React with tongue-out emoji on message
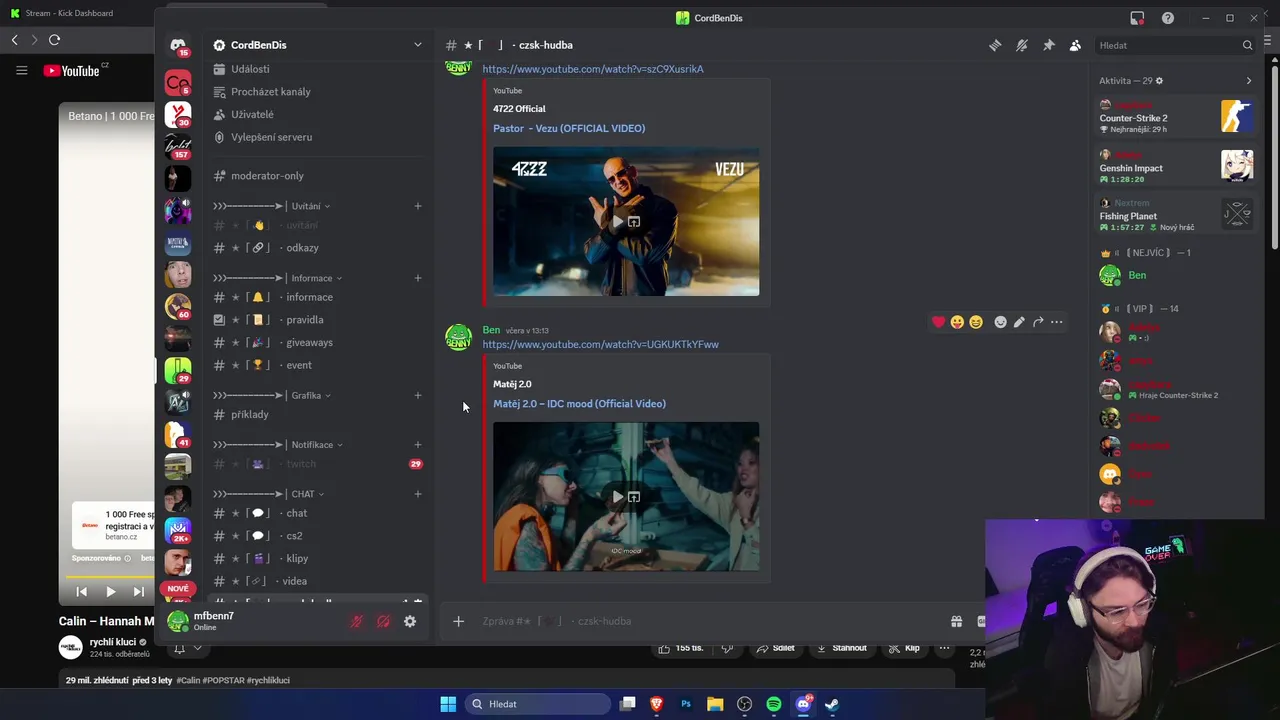 (x=957, y=322)
